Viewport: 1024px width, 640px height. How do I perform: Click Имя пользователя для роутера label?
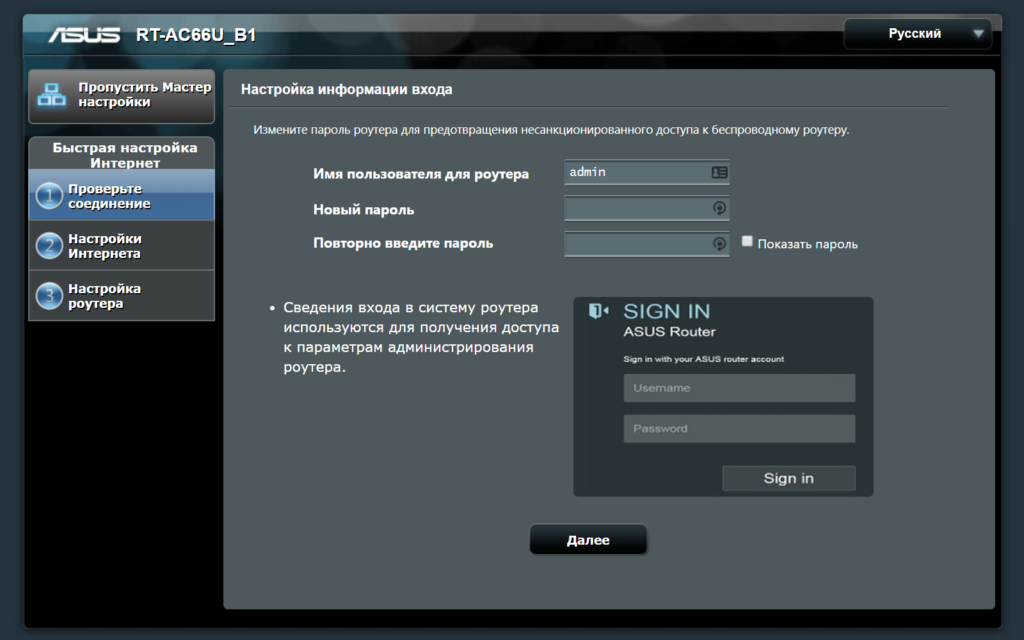click(x=421, y=174)
